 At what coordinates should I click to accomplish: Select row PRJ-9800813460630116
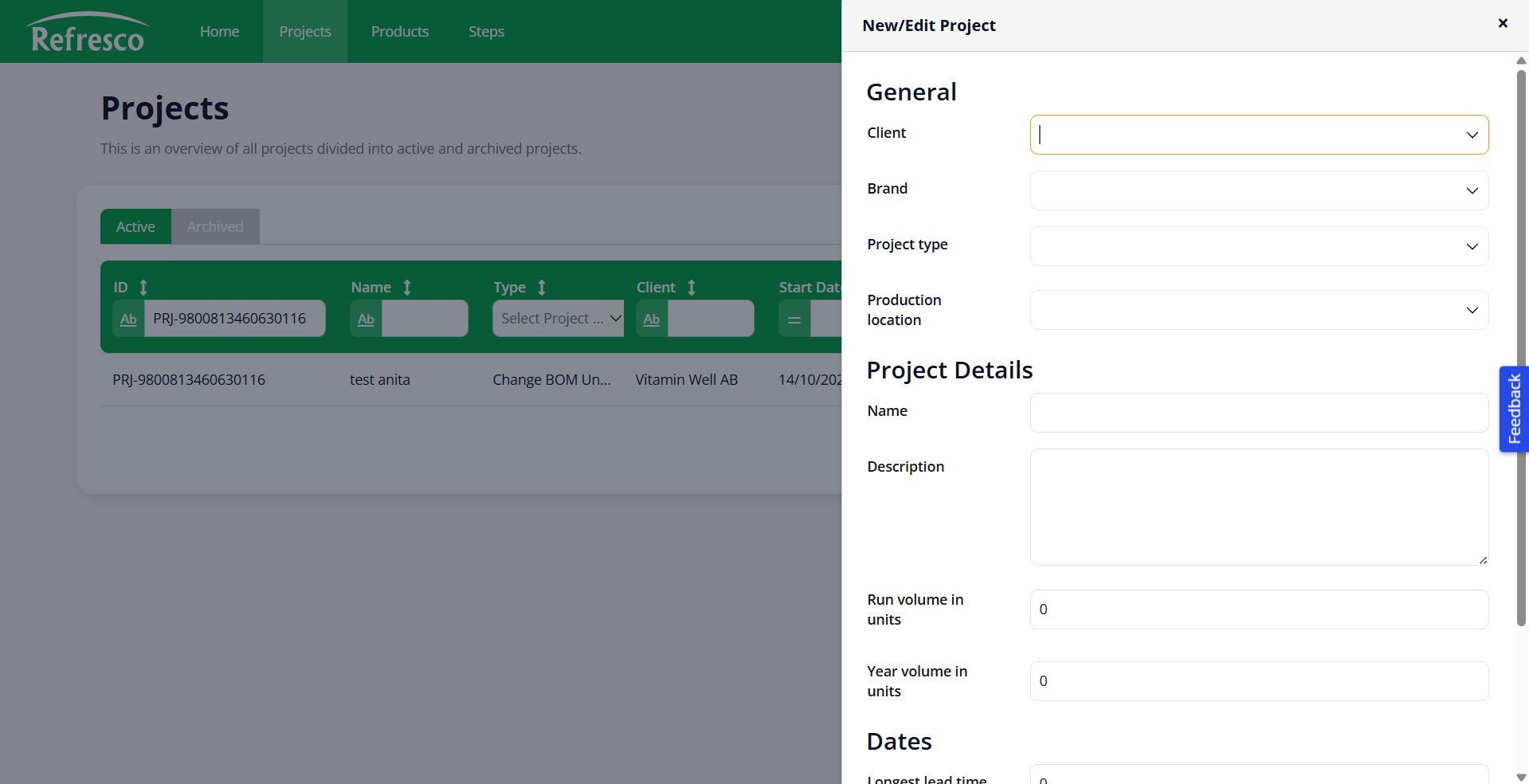pyautogui.click(x=471, y=380)
